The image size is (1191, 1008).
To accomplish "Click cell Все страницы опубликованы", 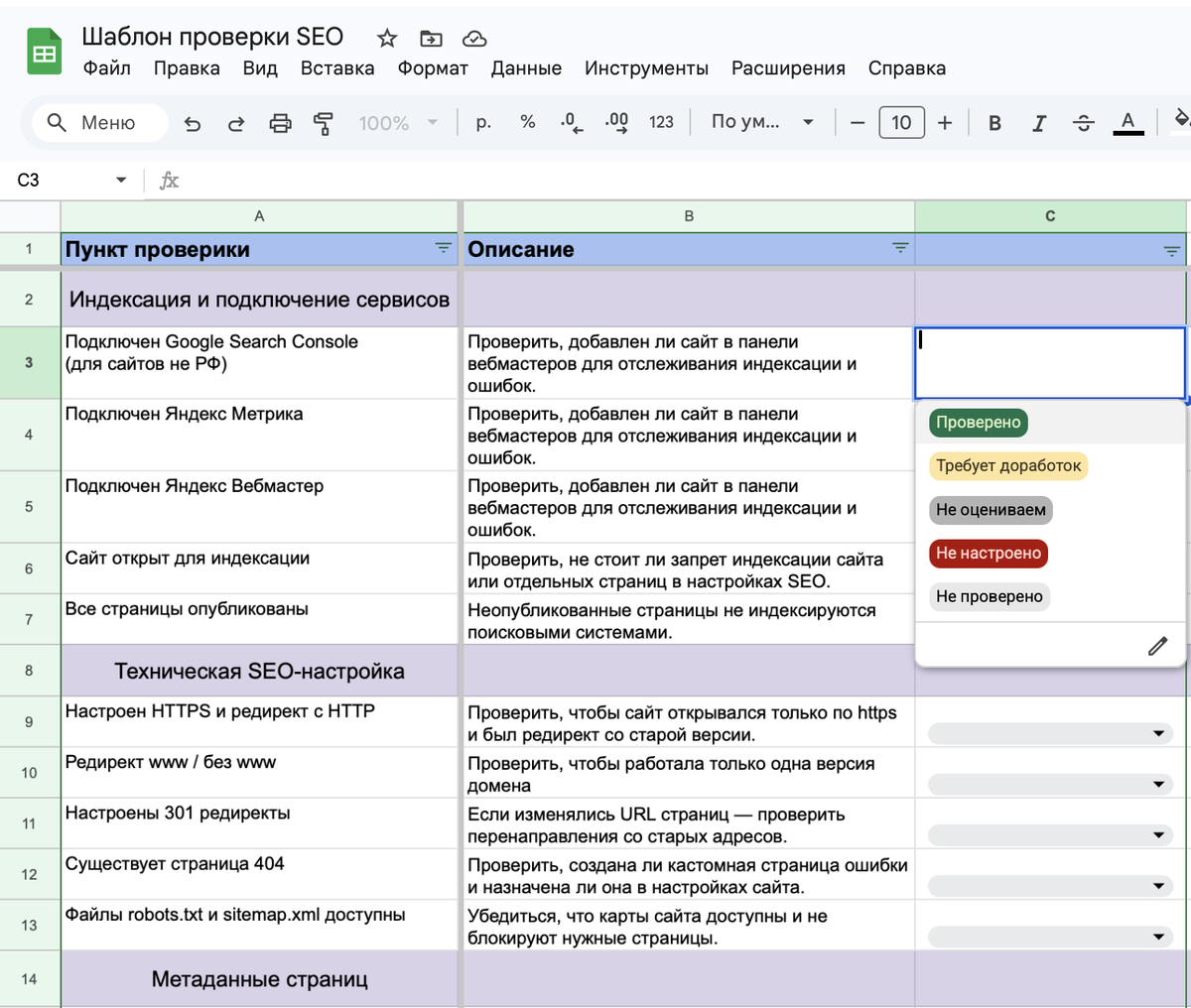I will point(259,619).
